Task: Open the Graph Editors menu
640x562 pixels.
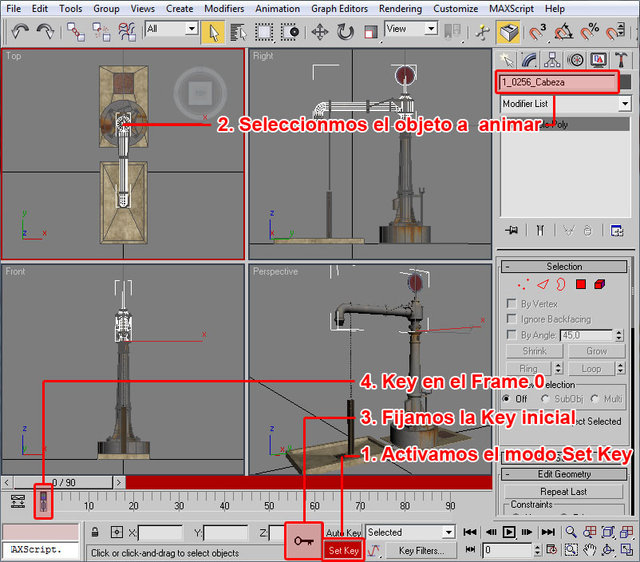Action: pyautogui.click(x=337, y=8)
